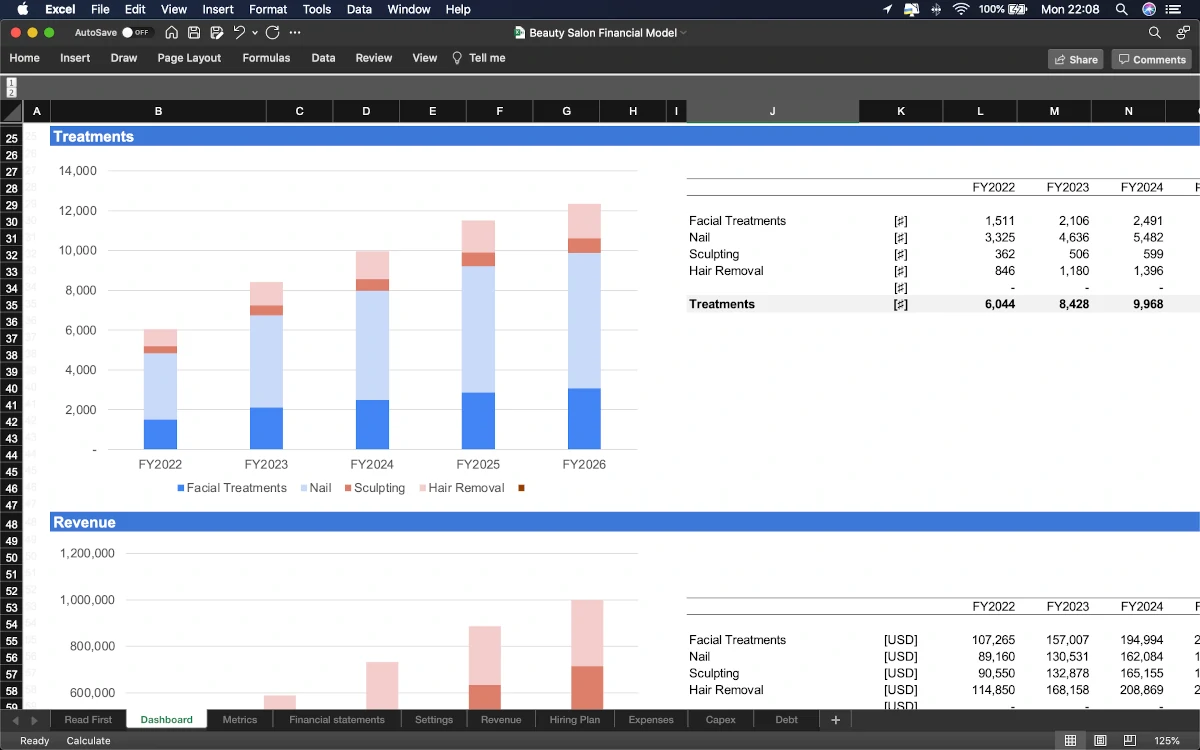Switch to the Draw ribbon tab
1200x750 pixels.
pyautogui.click(x=124, y=58)
